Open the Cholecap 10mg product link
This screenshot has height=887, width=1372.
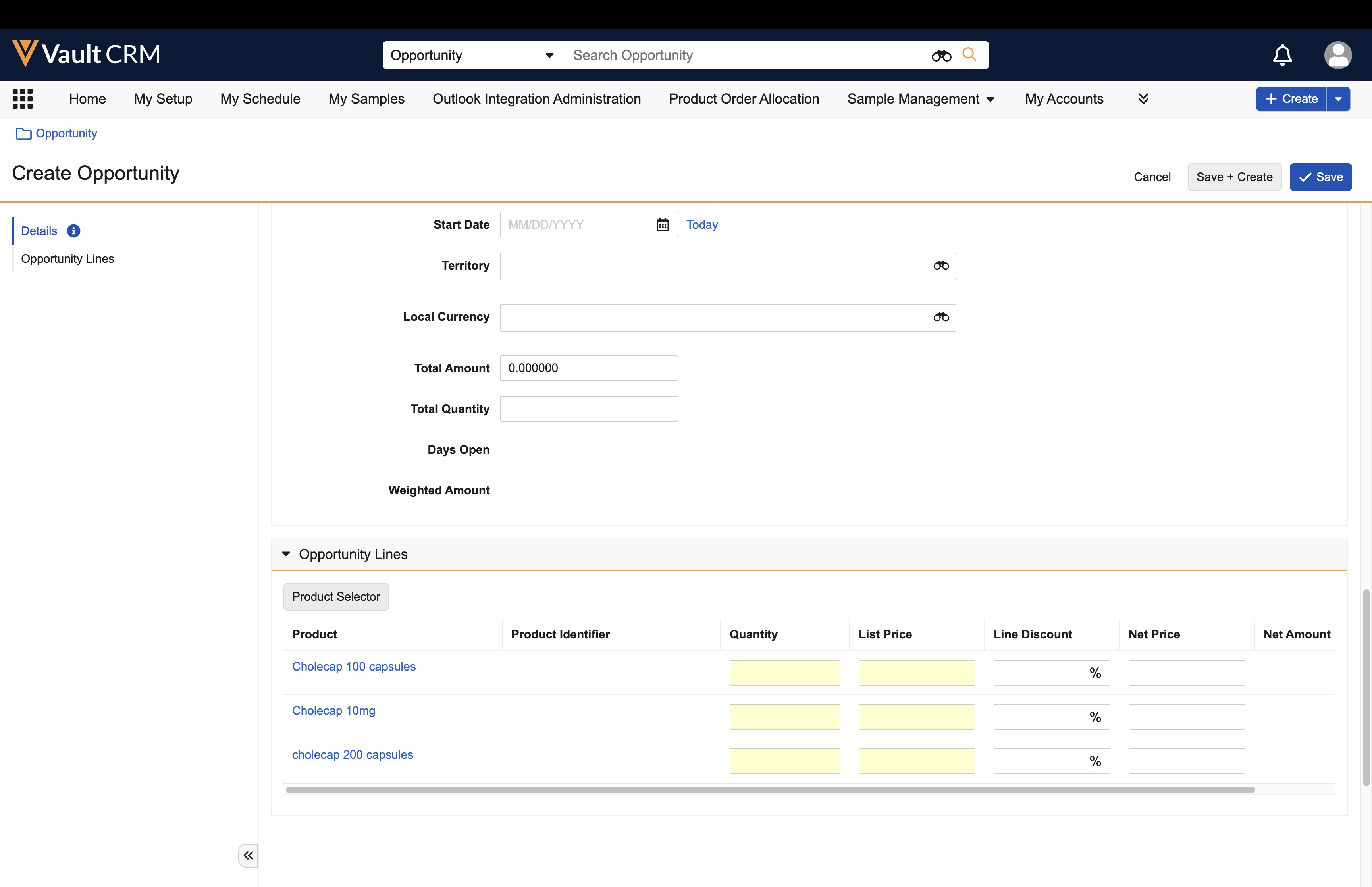pyautogui.click(x=333, y=710)
